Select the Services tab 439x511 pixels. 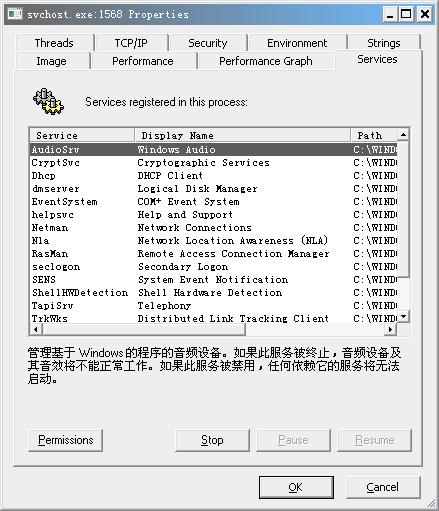pyautogui.click(x=377, y=59)
